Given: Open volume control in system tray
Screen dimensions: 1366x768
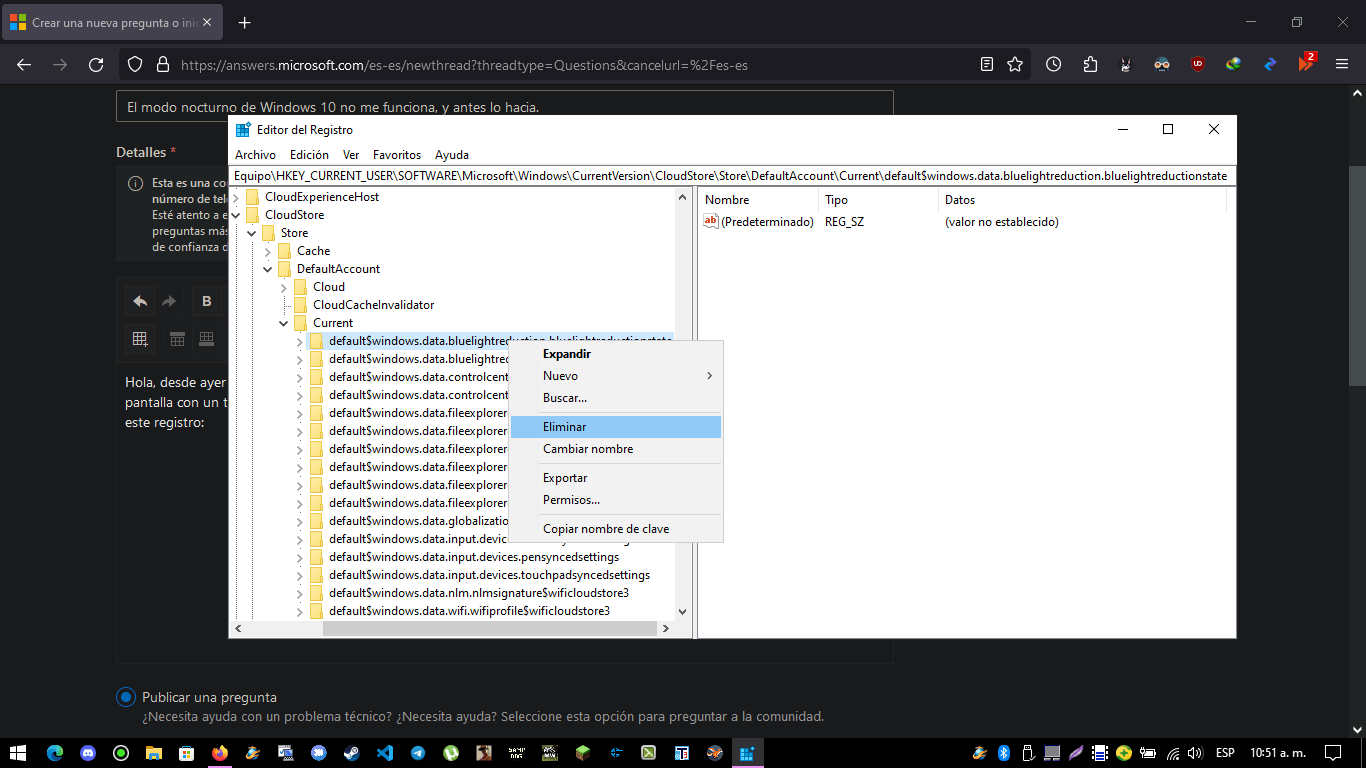Looking at the screenshot, I should pos(1195,752).
